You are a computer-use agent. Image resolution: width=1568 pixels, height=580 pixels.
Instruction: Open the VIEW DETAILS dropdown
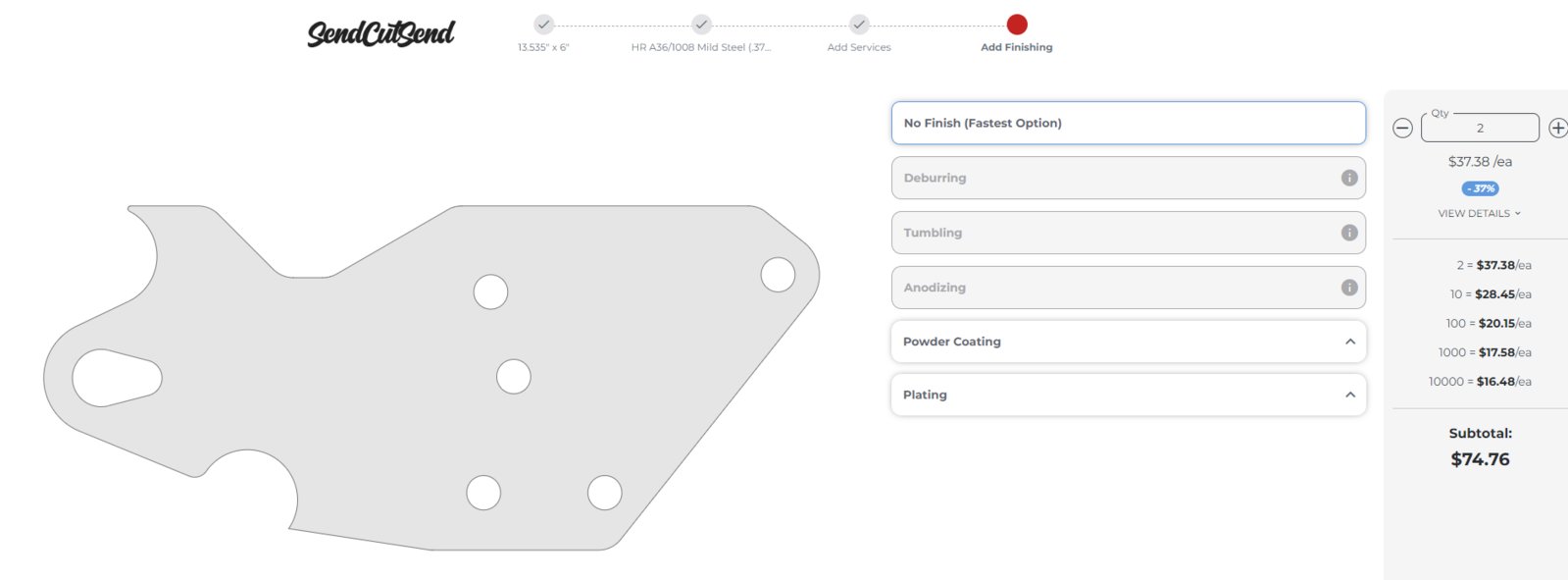(x=1479, y=213)
